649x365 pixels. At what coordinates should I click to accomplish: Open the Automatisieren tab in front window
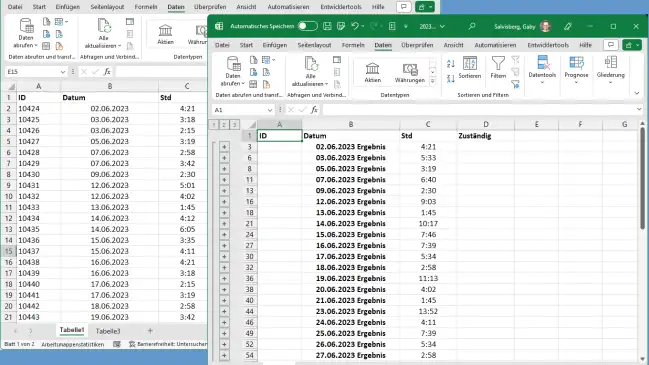point(495,45)
